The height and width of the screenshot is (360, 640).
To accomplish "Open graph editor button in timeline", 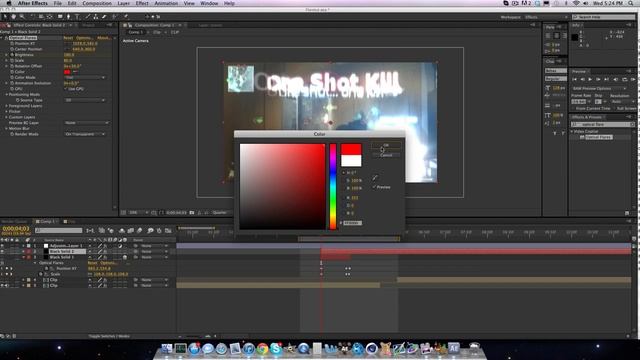I will [x=168, y=231].
